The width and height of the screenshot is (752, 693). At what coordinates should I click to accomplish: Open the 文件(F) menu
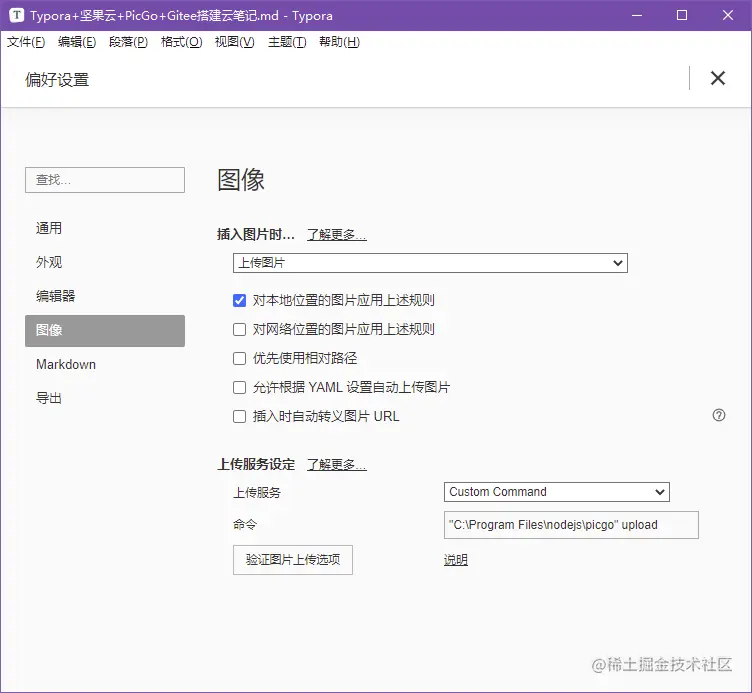click(26, 42)
